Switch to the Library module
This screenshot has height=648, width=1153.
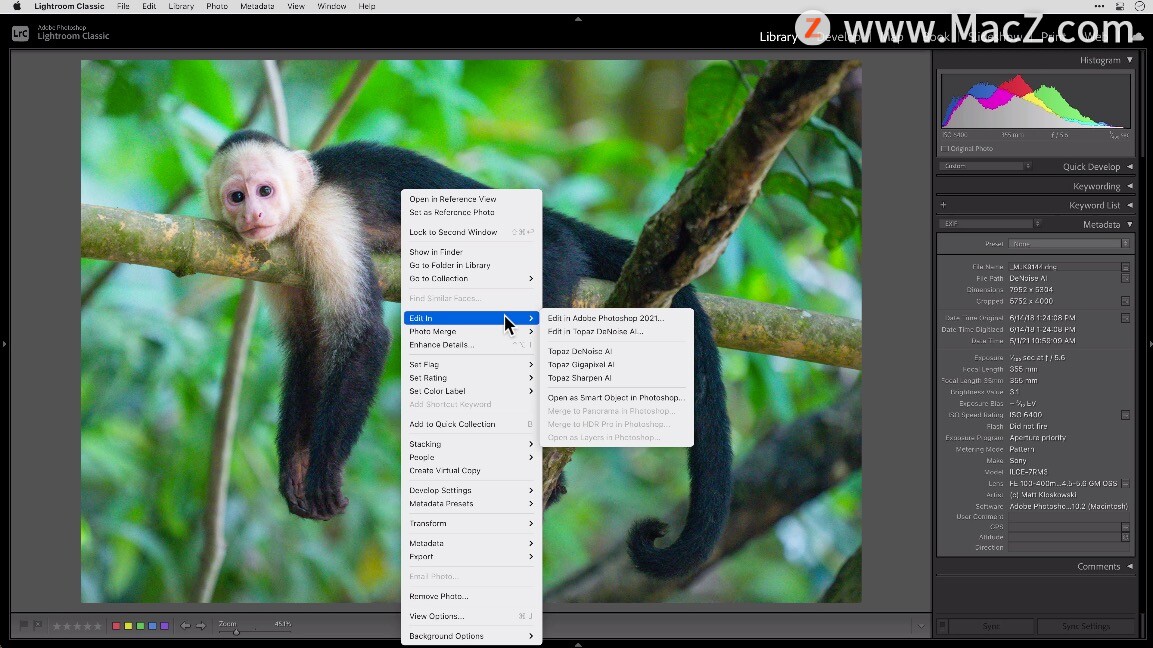[x=778, y=37]
